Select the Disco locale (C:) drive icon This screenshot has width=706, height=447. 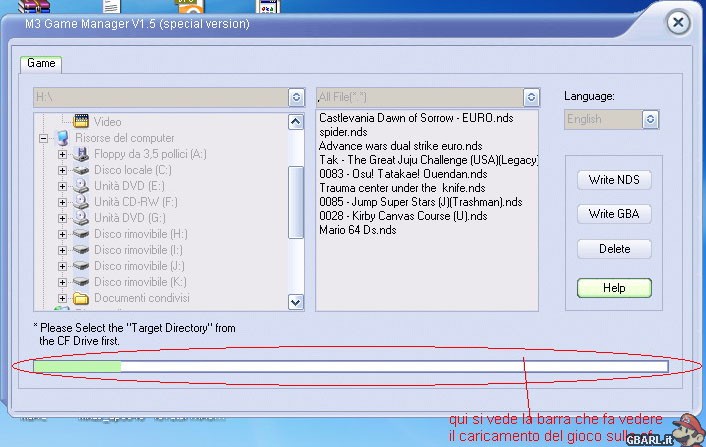[81, 170]
